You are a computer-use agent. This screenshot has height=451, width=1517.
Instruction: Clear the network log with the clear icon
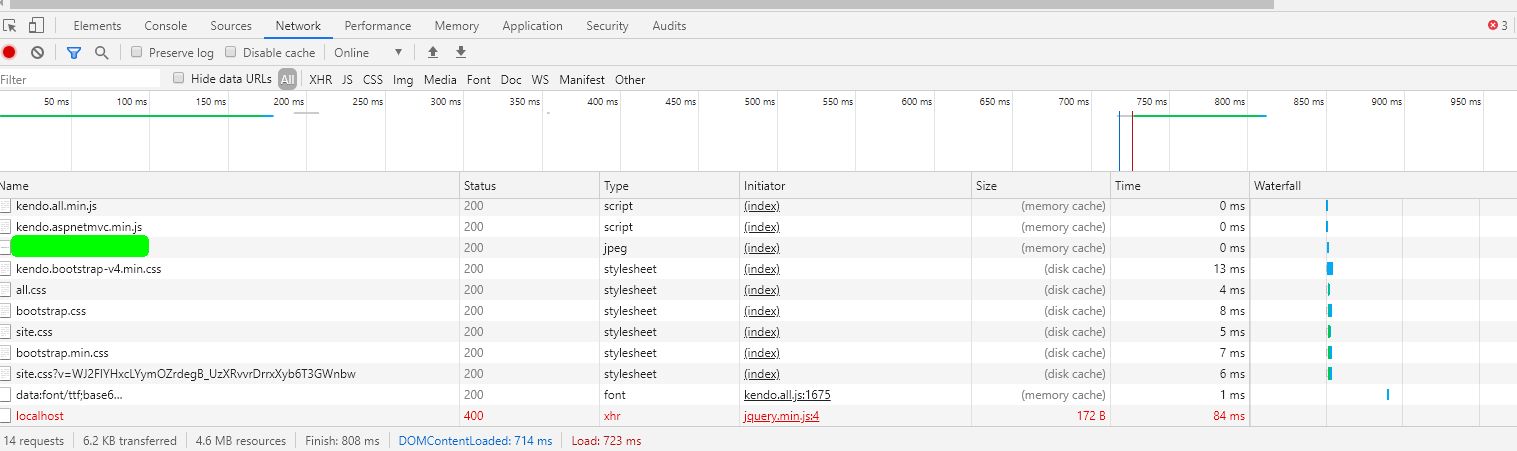click(x=37, y=53)
